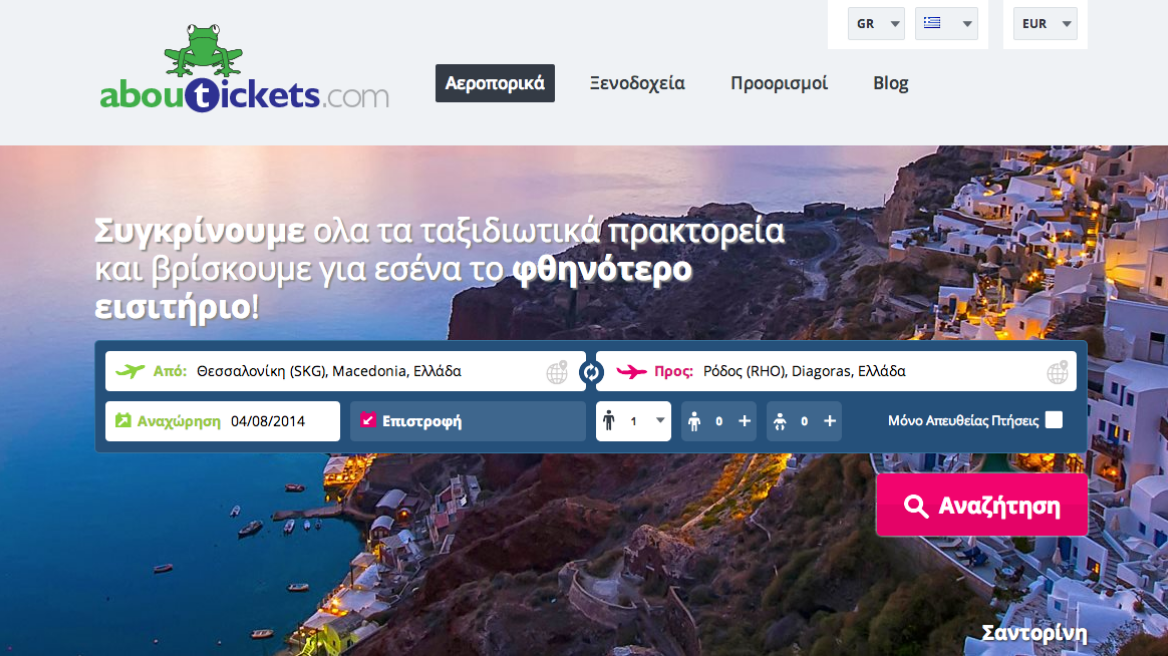Click the Αναζήτηση search button
The height and width of the screenshot is (656, 1168).
(x=981, y=505)
